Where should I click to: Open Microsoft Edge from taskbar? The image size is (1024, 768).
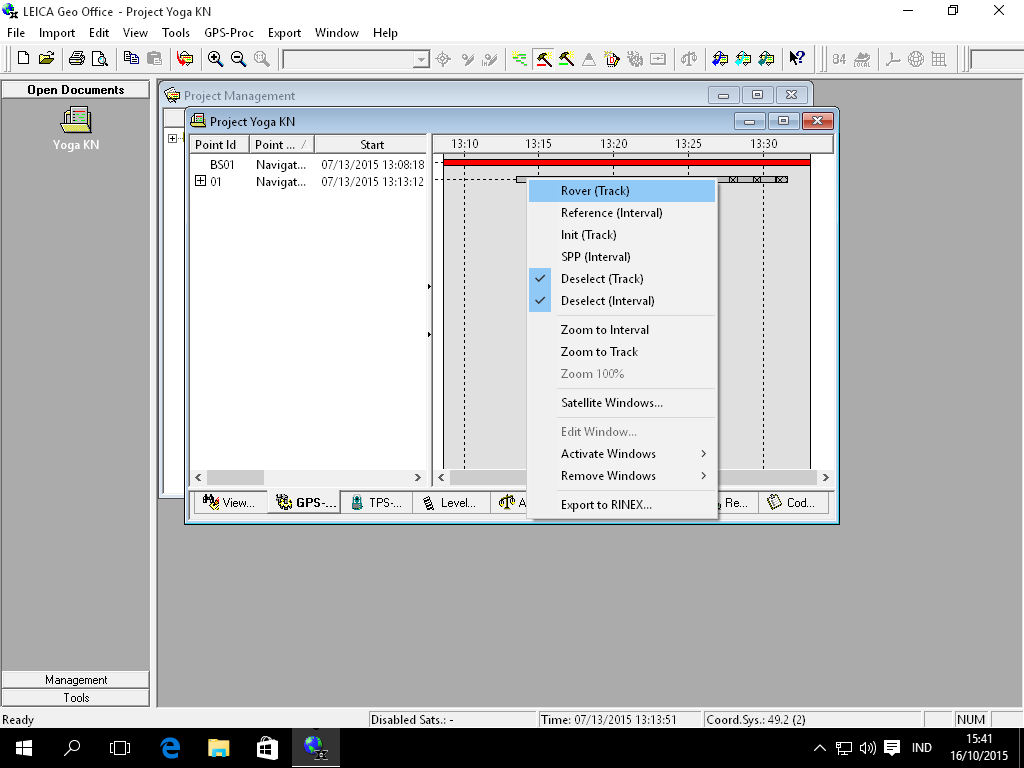point(170,747)
